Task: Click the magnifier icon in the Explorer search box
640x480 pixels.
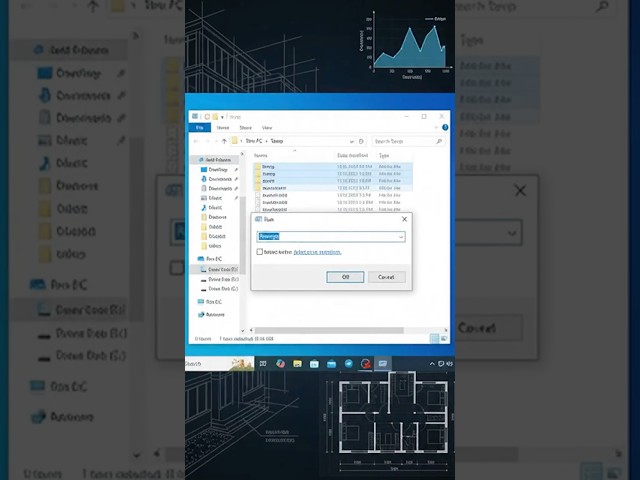Action: pos(439,141)
